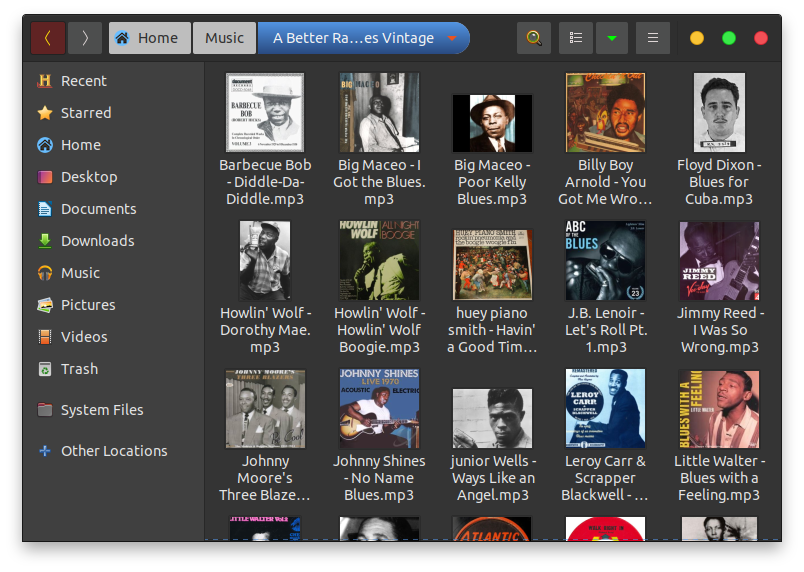
Task: Click filename 'Johnny Shines - No Name Blues.mp3'
Action: tap(379, 478)
